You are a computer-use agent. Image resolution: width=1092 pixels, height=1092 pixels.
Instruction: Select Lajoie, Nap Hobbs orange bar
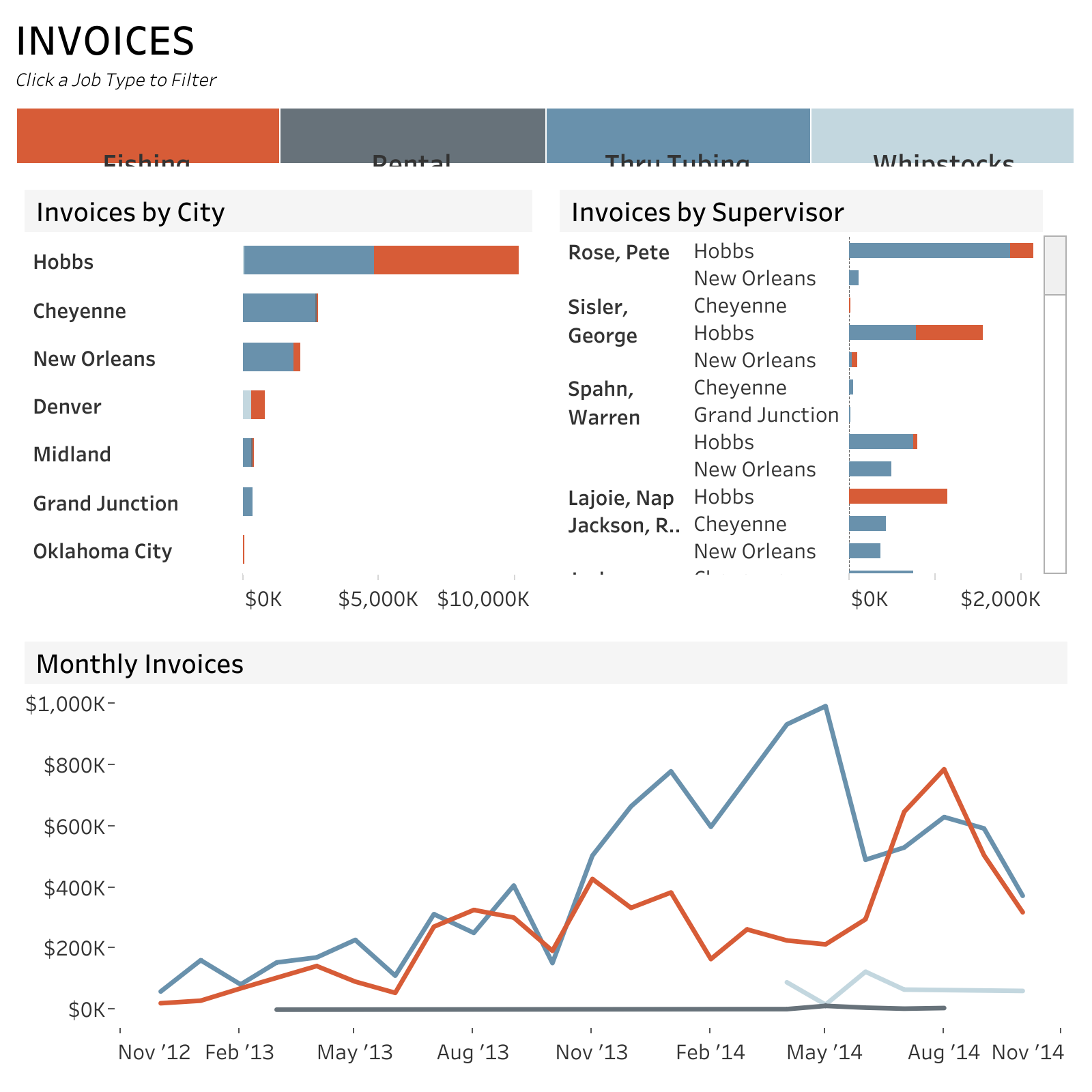tap(898, 496)
